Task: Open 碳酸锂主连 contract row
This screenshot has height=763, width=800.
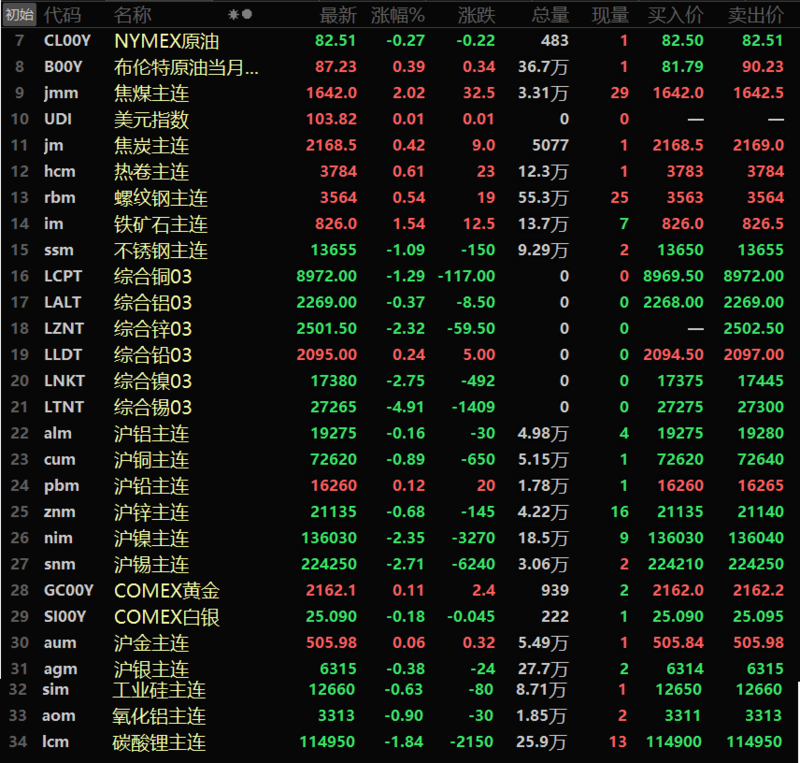Action: 160,742
